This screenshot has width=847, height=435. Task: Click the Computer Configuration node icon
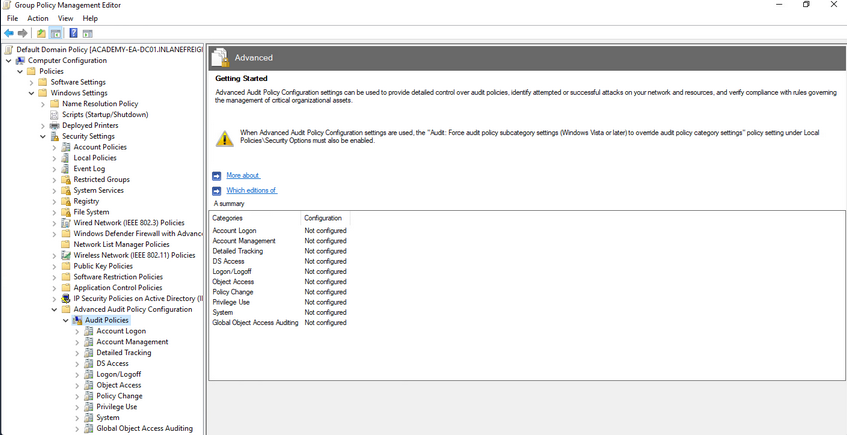[20, 60]
